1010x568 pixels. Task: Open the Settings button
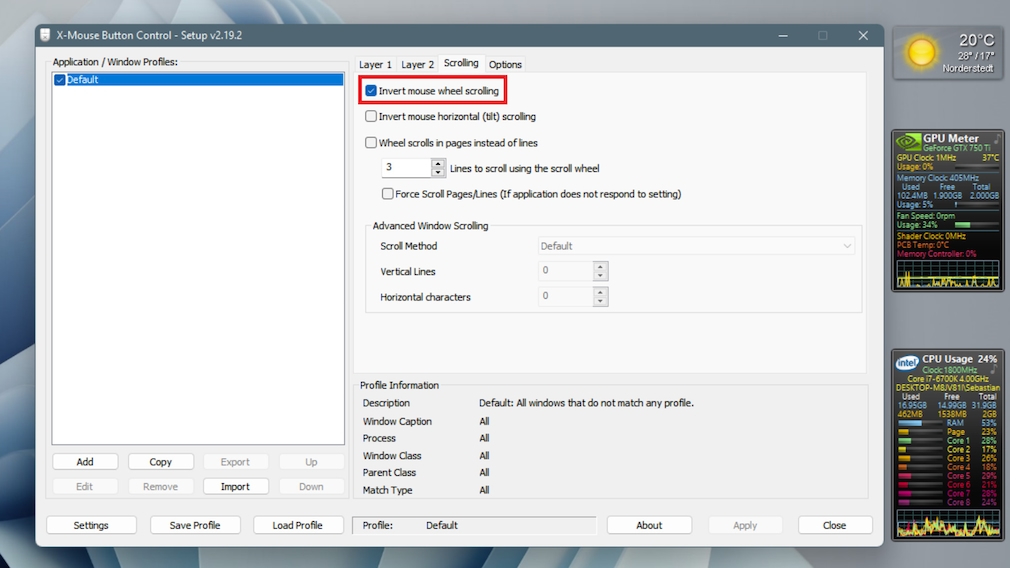coord(91,525)
